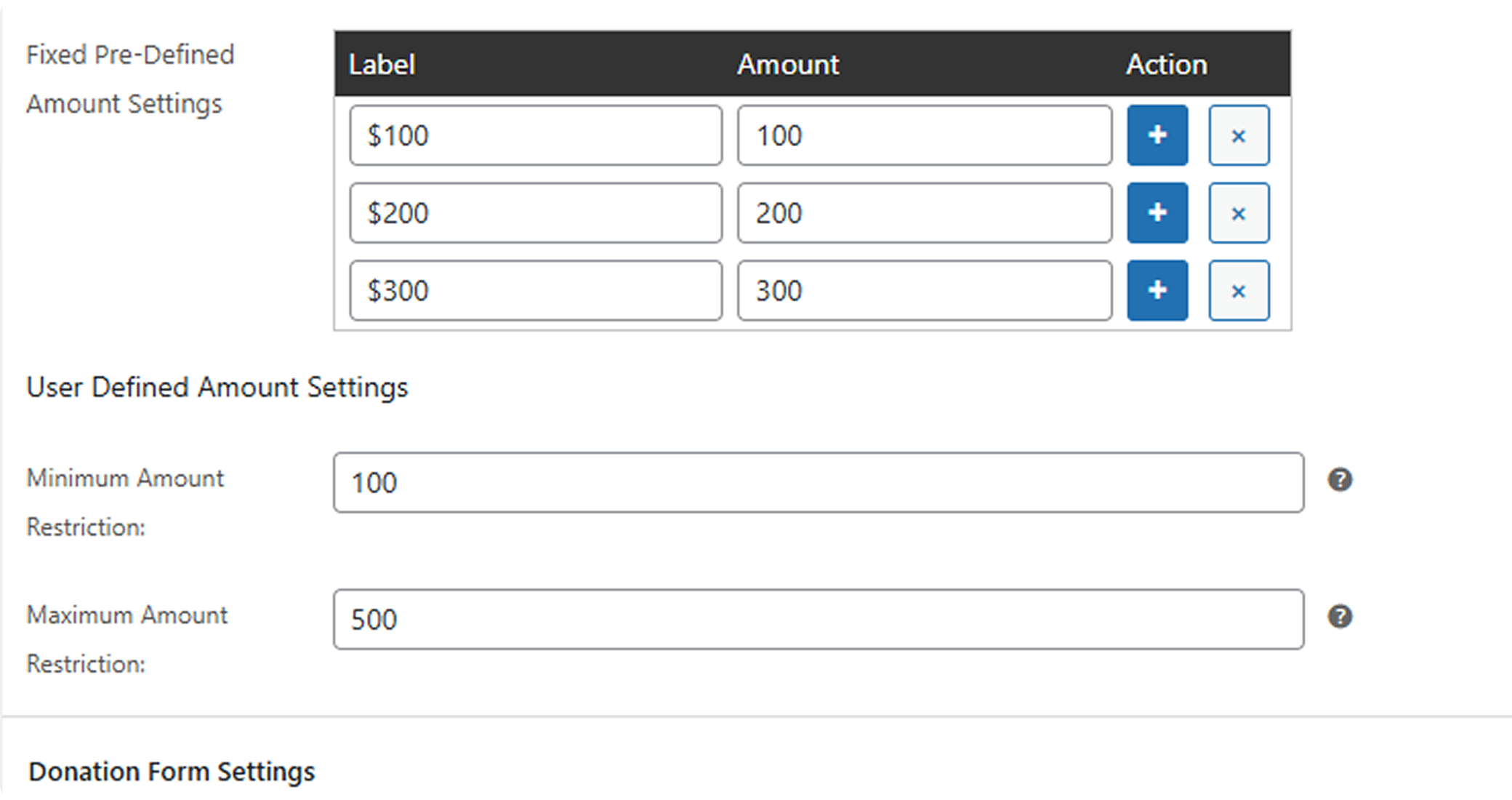Screen dimensions: 1512x800
Task: Edit the Minimum Amount Restriction field
Action: click(819, 483)
